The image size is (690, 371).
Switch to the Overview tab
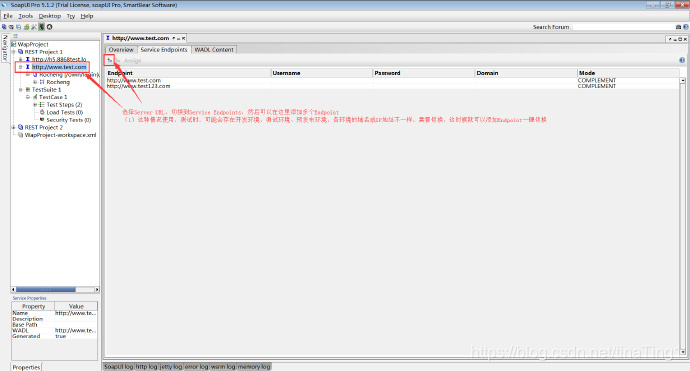(121, 50)
